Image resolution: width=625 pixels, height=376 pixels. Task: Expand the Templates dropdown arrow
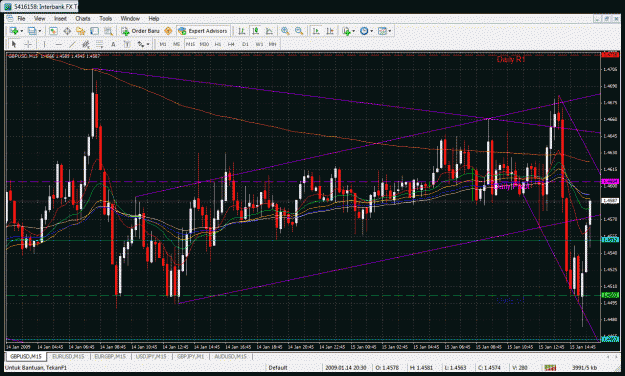tap(389, 31)
